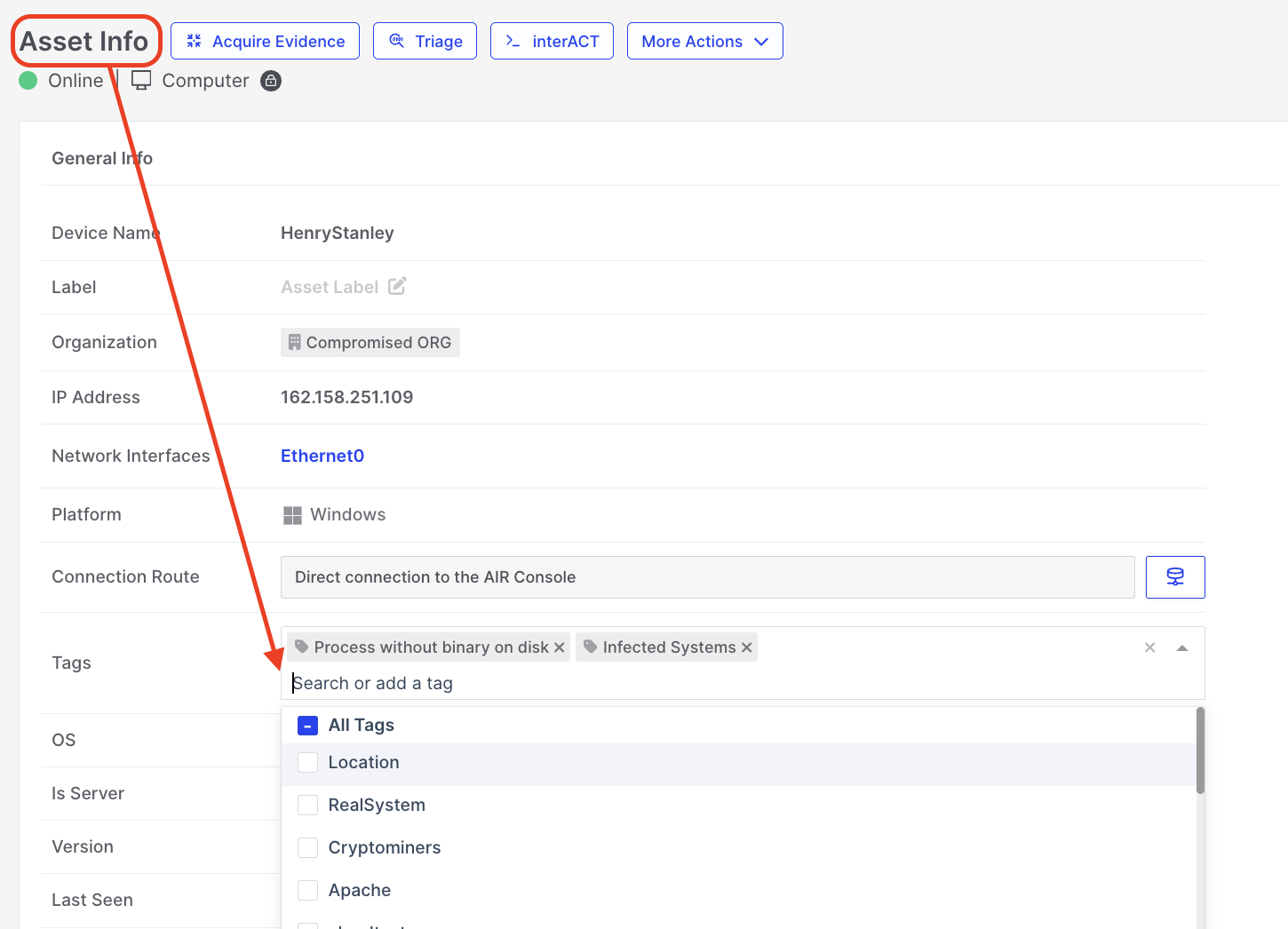Select the Cryptominers tag checkbox
The width and height of the screenshot is (1288, 929).
click(307, 848)
